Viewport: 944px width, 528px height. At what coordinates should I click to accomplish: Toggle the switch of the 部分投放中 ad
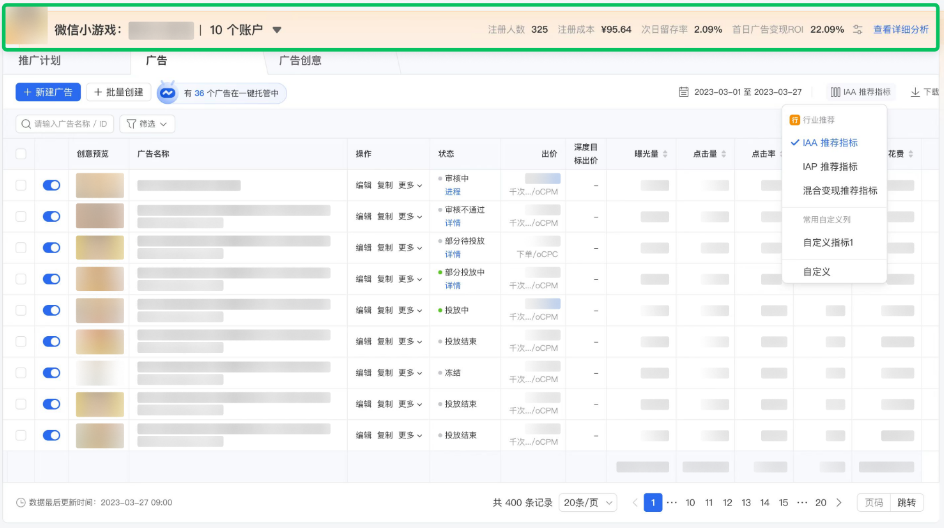(x=51, y=279)
